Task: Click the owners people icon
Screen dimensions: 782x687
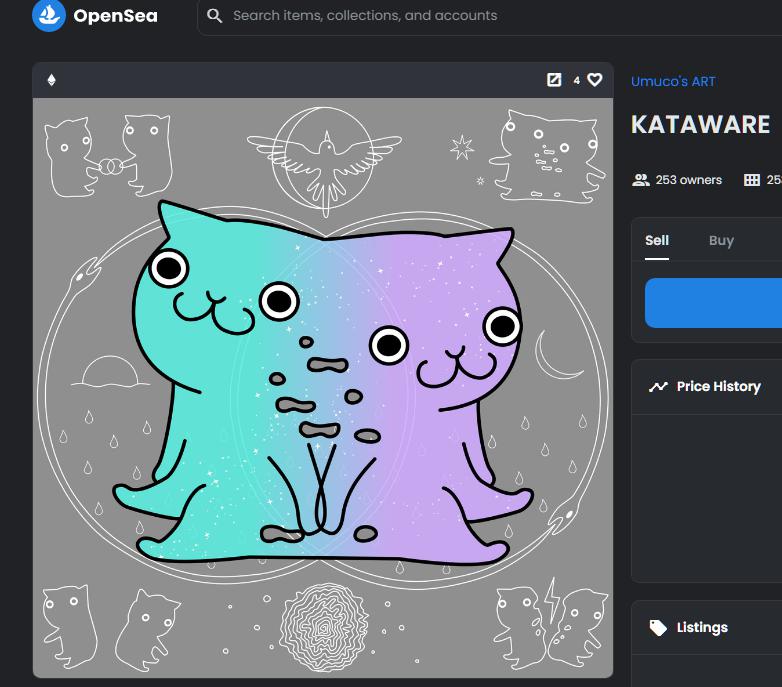Action: (x=641, y=180)
